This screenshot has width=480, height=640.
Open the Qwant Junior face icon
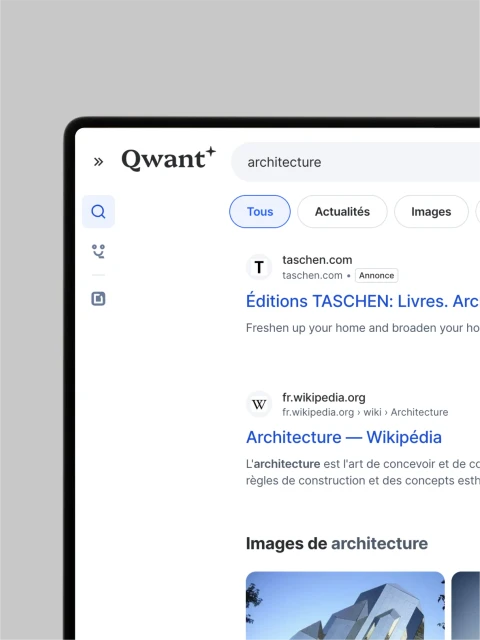[98, 251]
